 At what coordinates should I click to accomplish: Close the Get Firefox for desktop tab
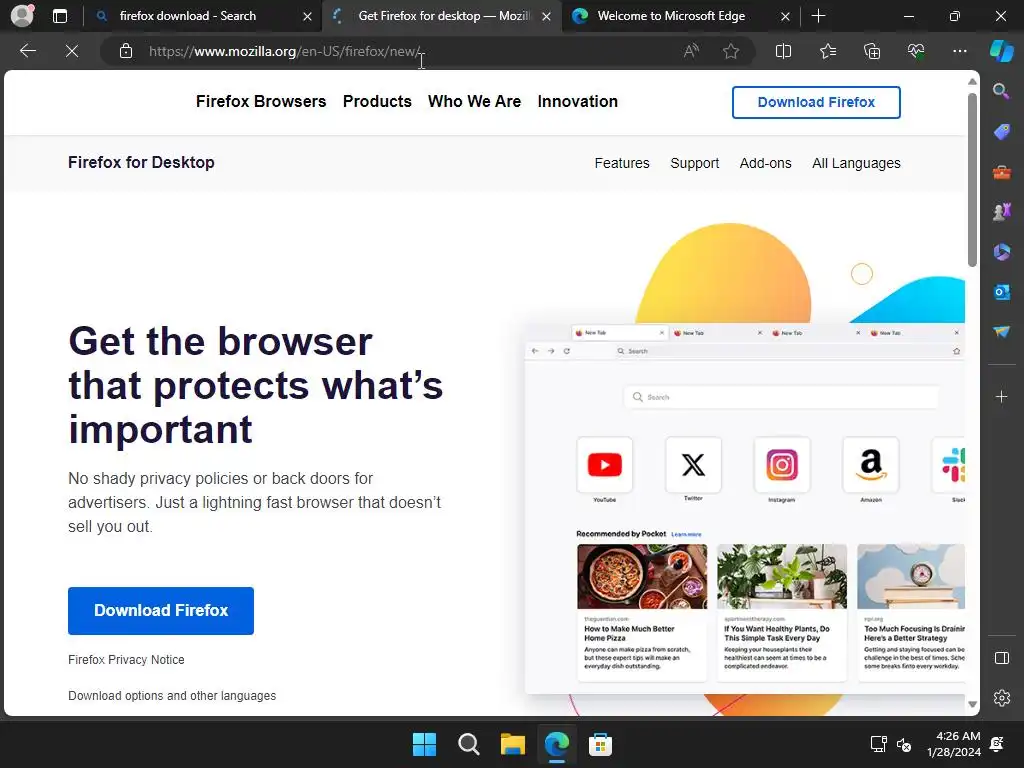click(x=547, y=16)
